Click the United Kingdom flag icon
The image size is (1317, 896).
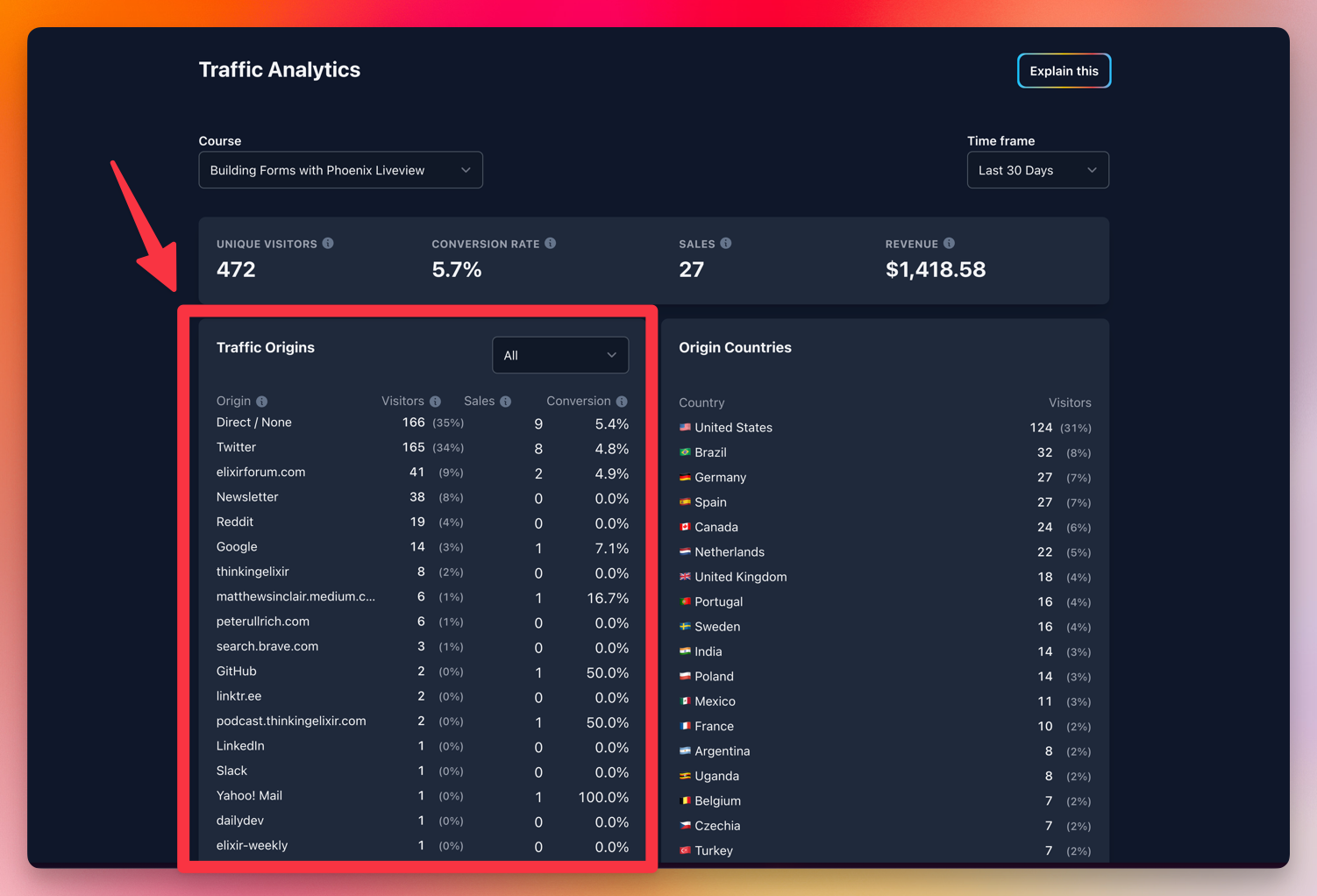coord(685,577)
